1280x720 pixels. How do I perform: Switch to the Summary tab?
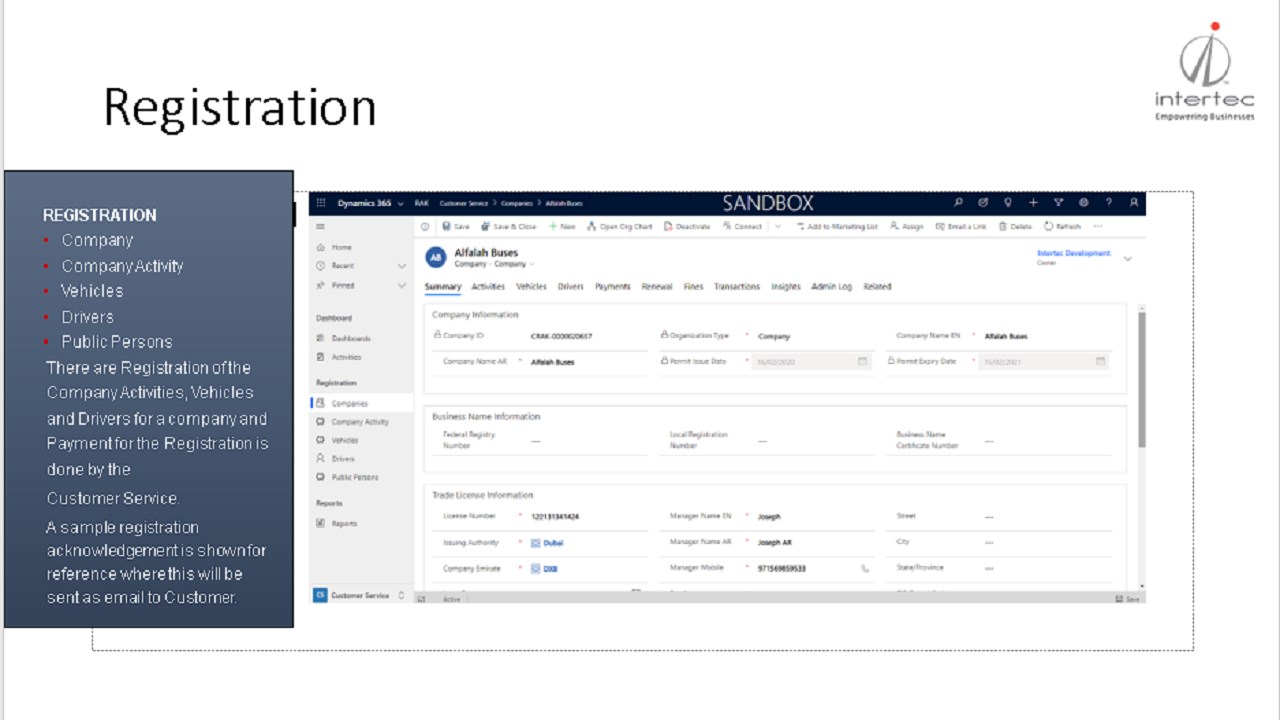pyautogui.click(x=443, y=287)
